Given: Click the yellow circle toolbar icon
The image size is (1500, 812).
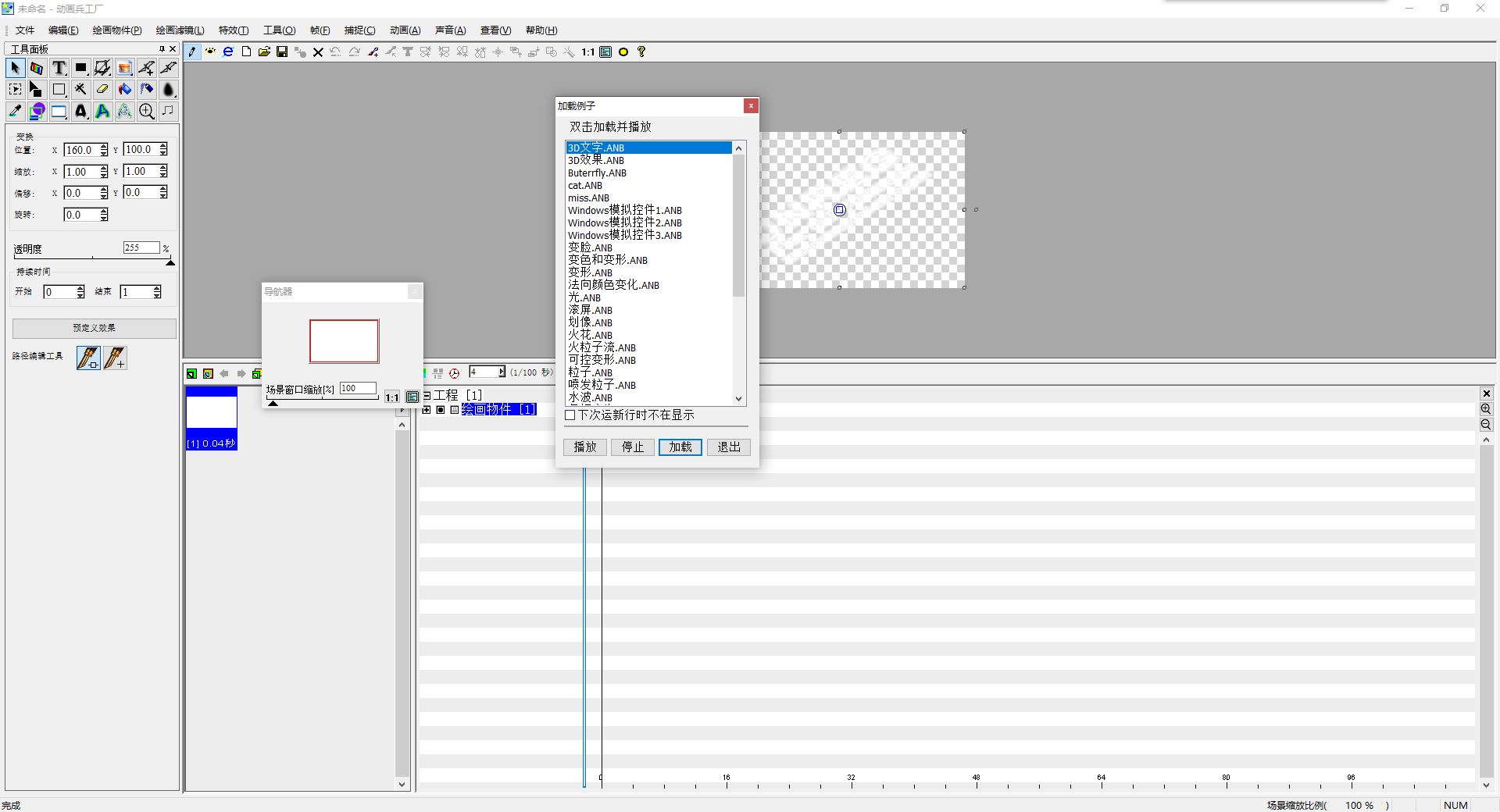Looking at the screenshot, I should click(623, 52).
